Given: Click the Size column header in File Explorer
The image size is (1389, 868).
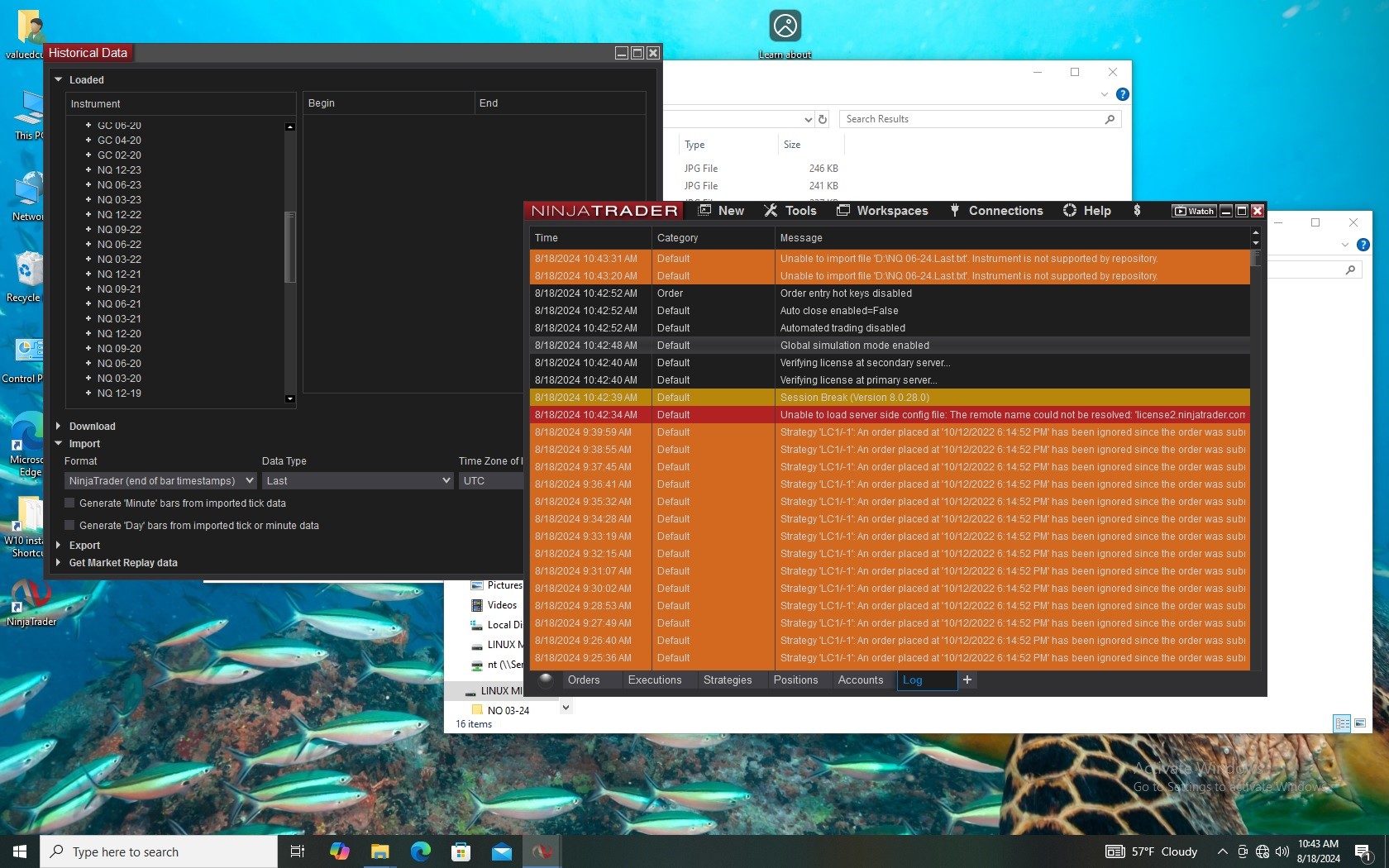Looking at the screenshot, I should pos(811,145).
